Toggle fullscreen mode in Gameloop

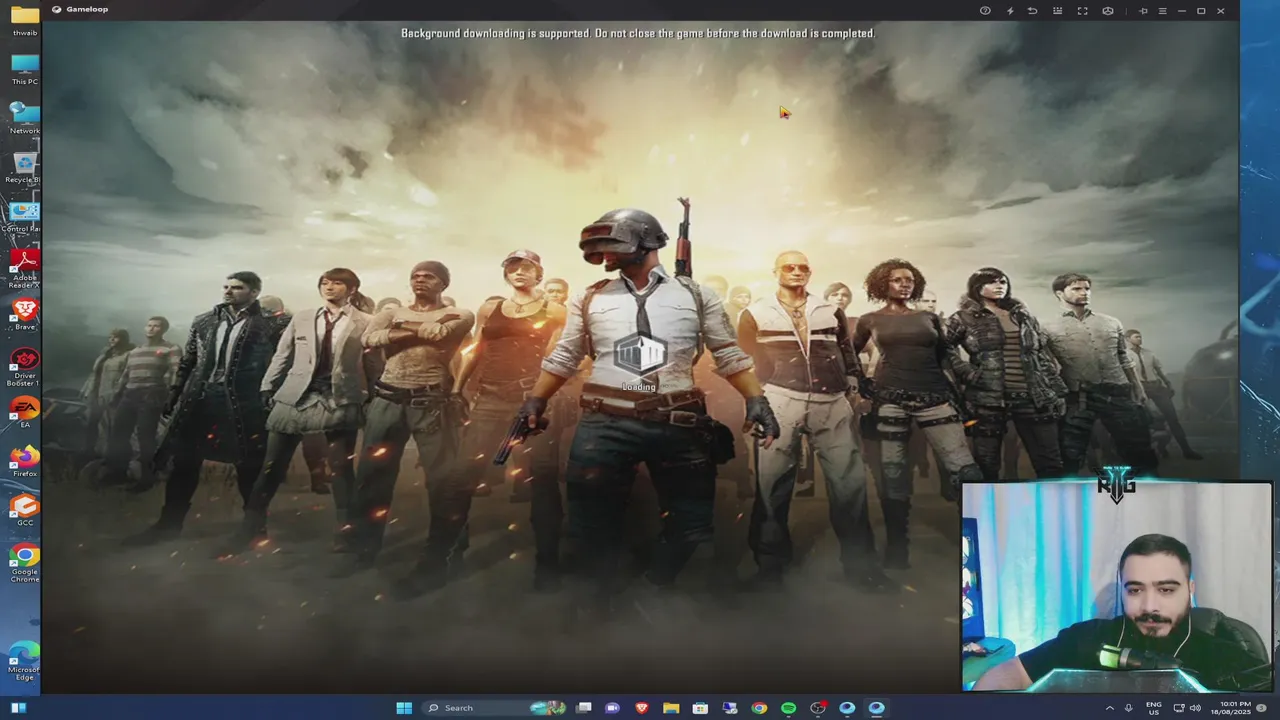click(1082, 11)
